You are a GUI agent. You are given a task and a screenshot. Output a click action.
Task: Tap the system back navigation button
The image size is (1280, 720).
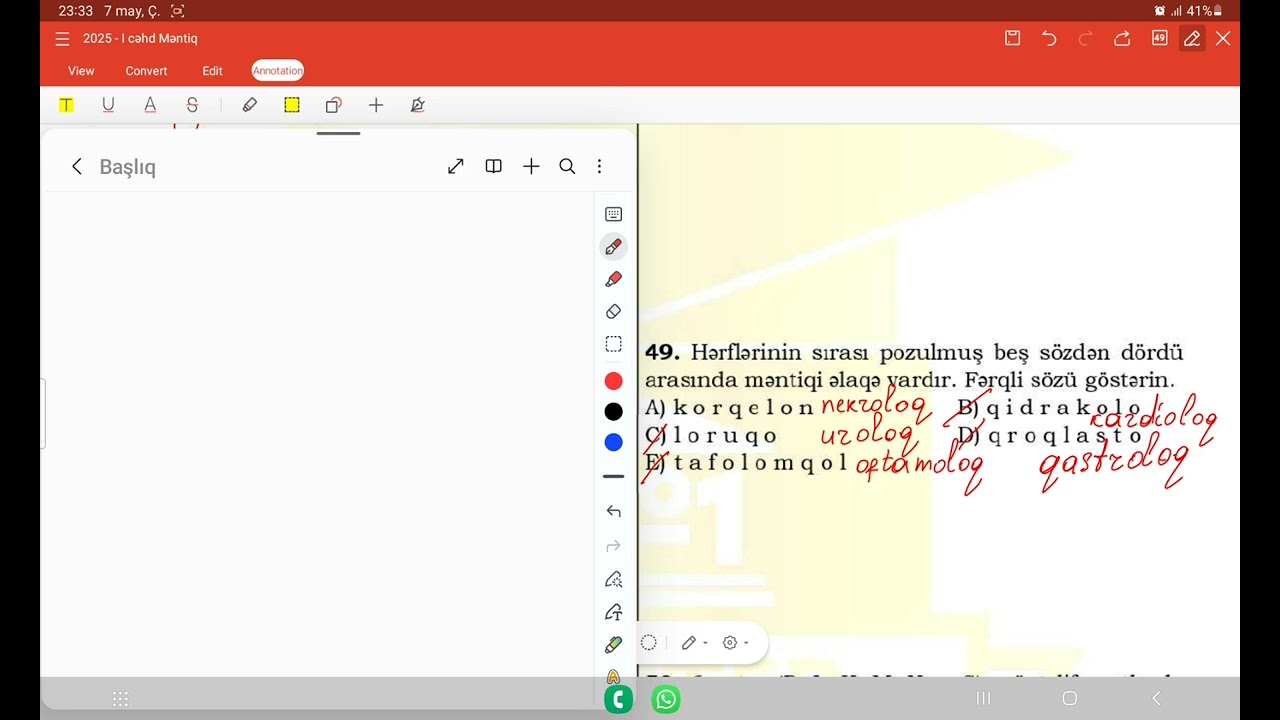click(1157, 698)
